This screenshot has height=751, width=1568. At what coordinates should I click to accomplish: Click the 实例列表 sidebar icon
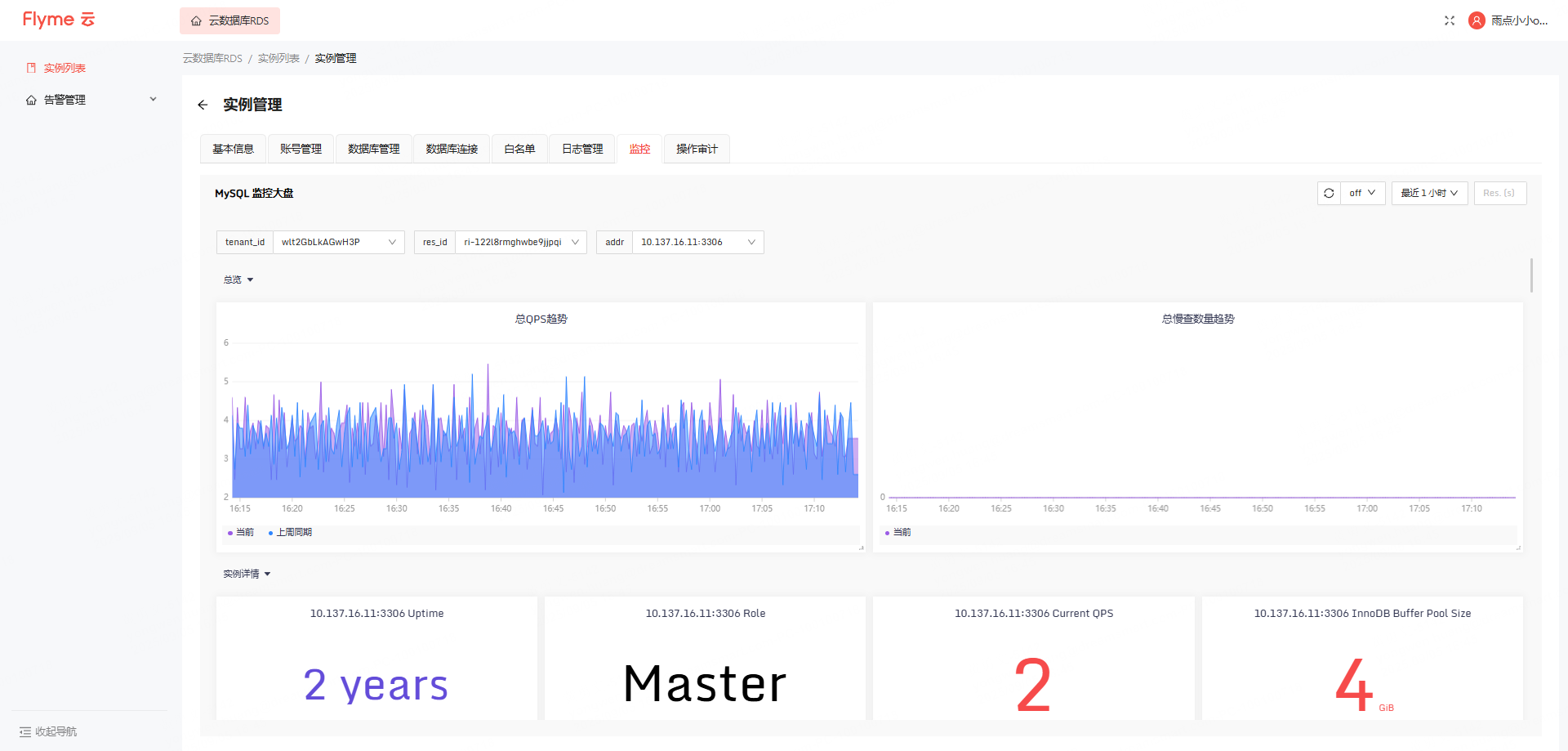point(31,68)
